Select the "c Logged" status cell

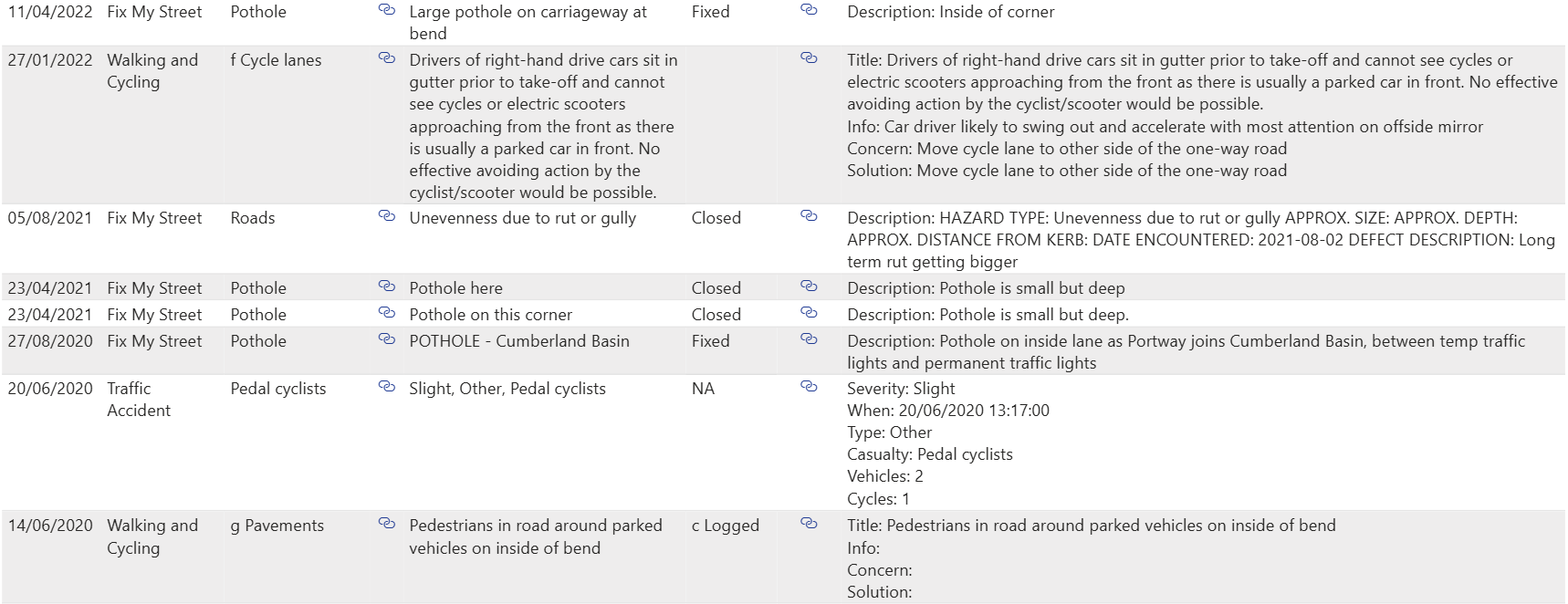tap(726, 526)
